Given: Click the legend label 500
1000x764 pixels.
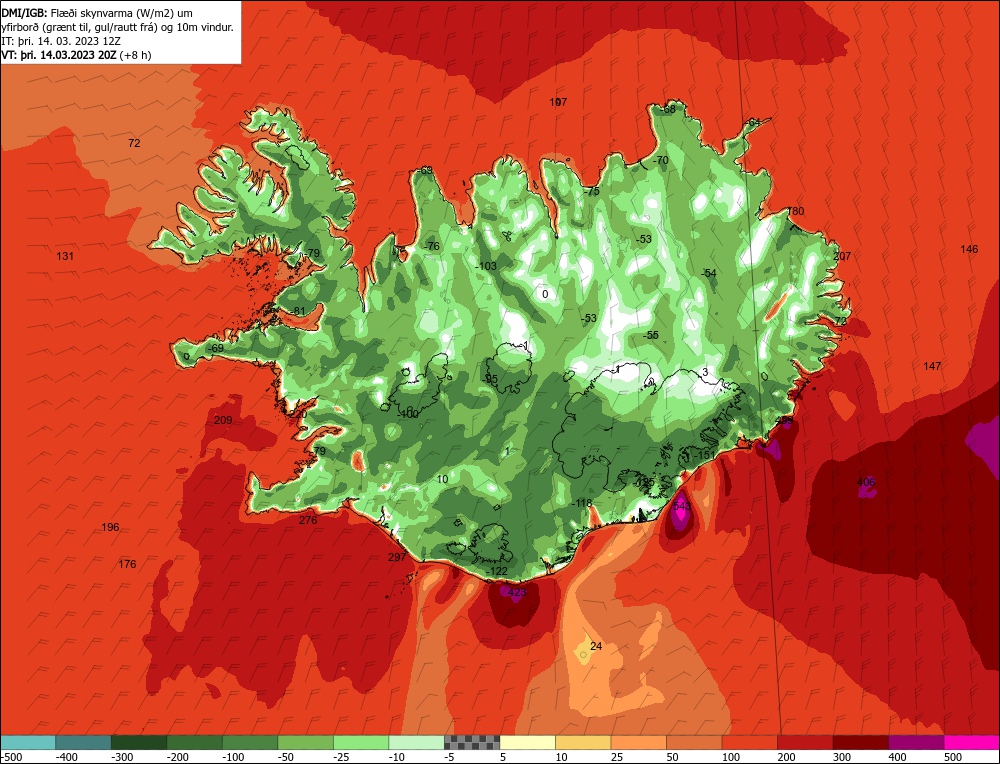Looking at the screenshot, I should click(x=953, y=757).
